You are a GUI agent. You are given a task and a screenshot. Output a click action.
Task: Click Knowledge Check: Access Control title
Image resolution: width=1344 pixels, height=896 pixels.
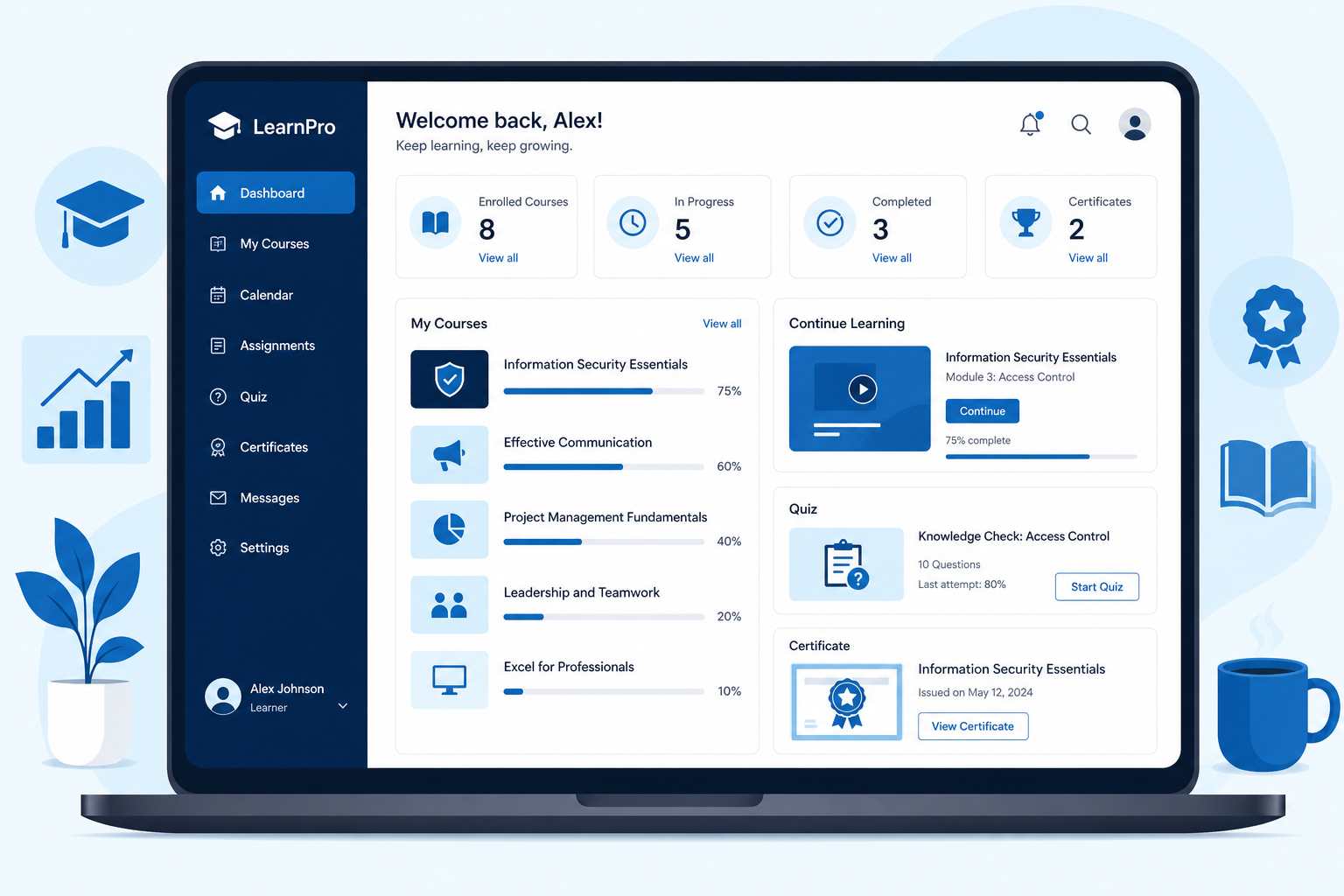(x=1014, y=536)
